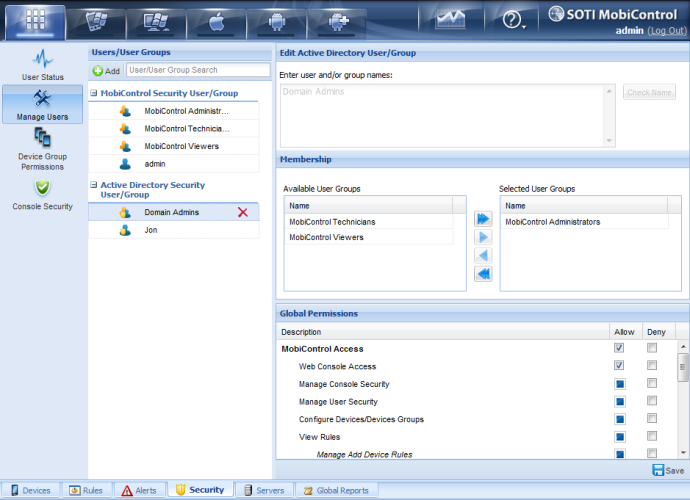Image resolution: width=690 pixels, height=500 pixels.
Task: Collapse MobiControl Security User/Group tree
Action: (x=94, y=93)
